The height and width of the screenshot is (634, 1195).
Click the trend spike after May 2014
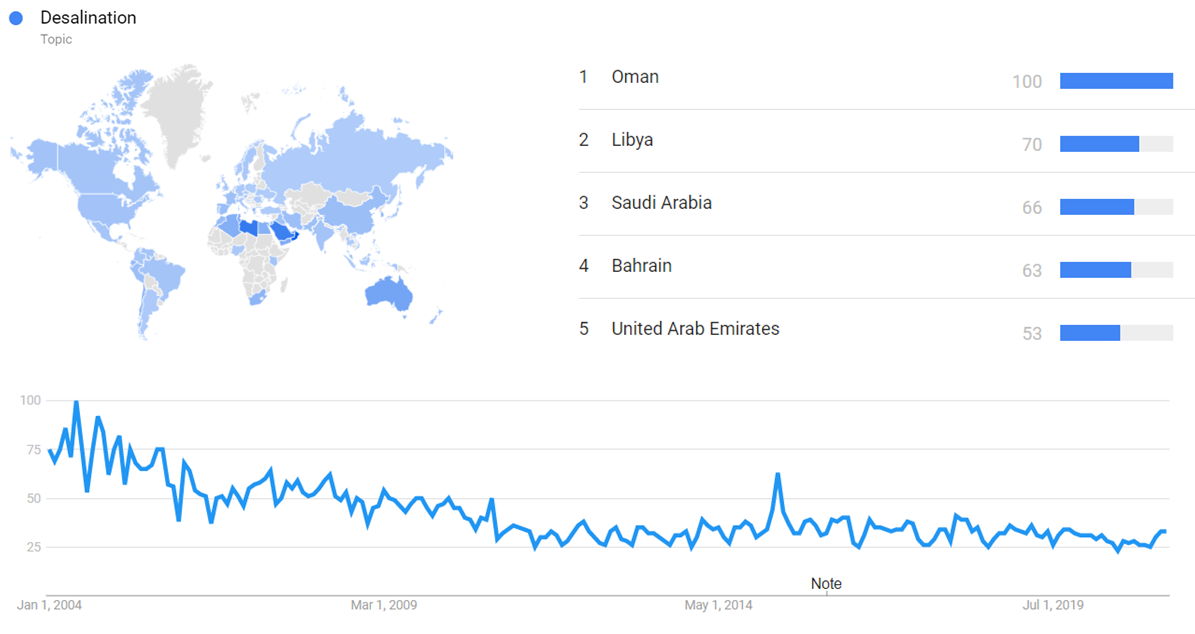click(777, 474)
